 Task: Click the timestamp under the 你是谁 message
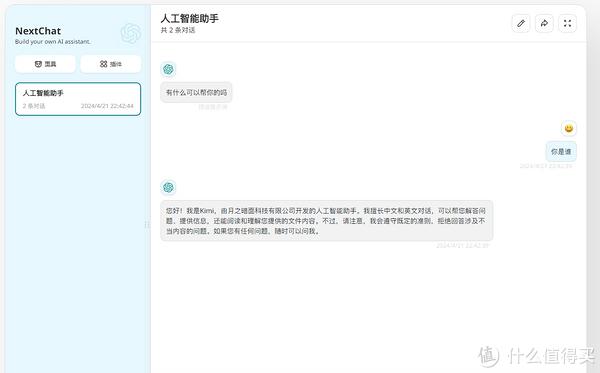546,166
